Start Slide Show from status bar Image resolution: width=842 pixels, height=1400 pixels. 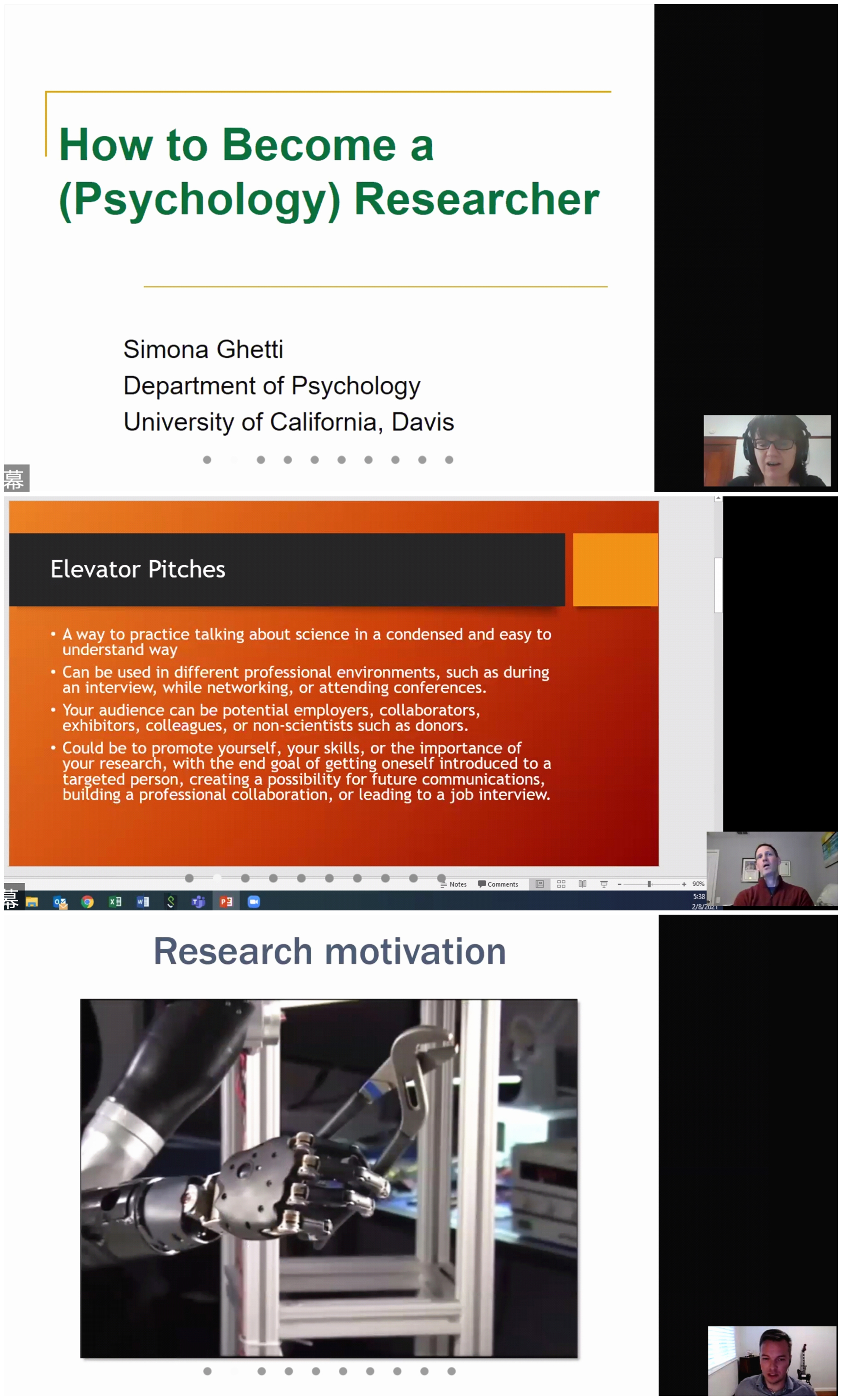(x=604, y=884)
